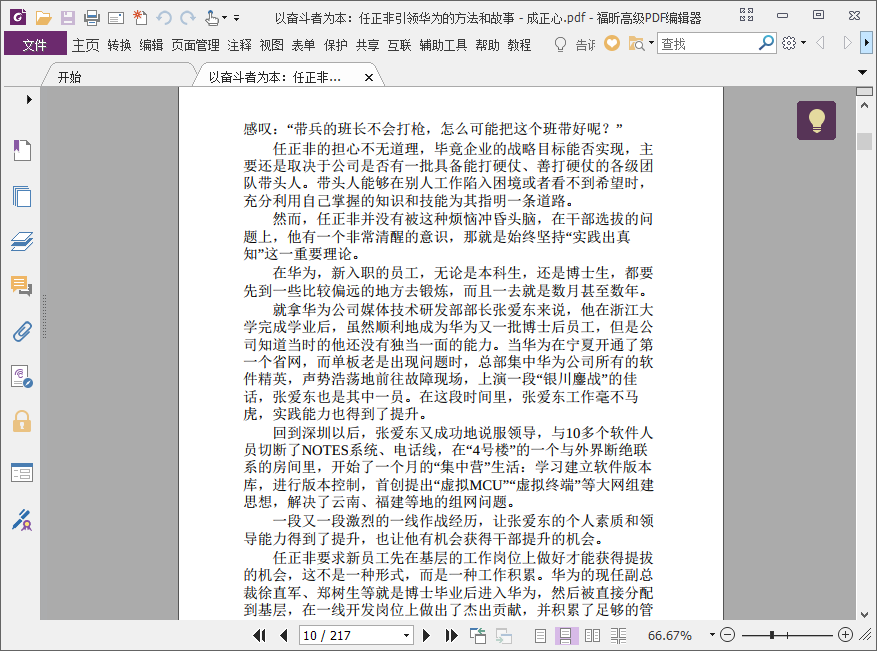Open the security lock panel

coord(22,422)
